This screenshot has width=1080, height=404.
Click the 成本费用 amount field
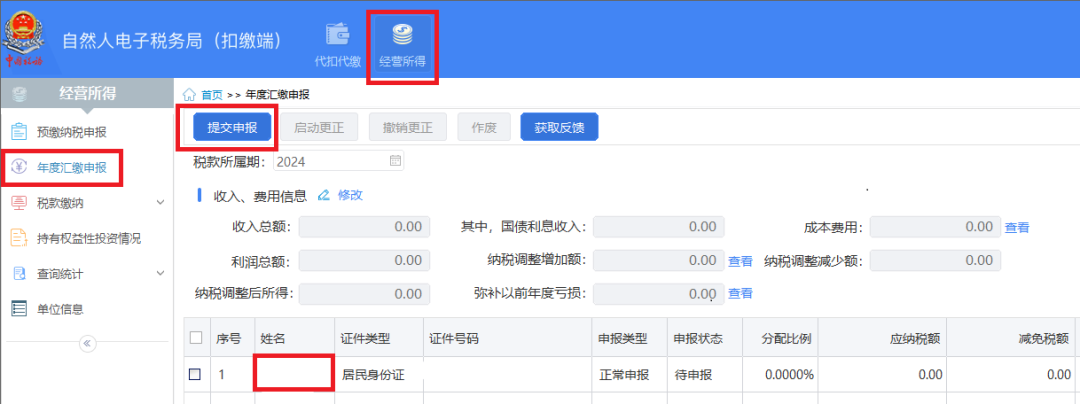pyautogui.click(x=935, y=226)
